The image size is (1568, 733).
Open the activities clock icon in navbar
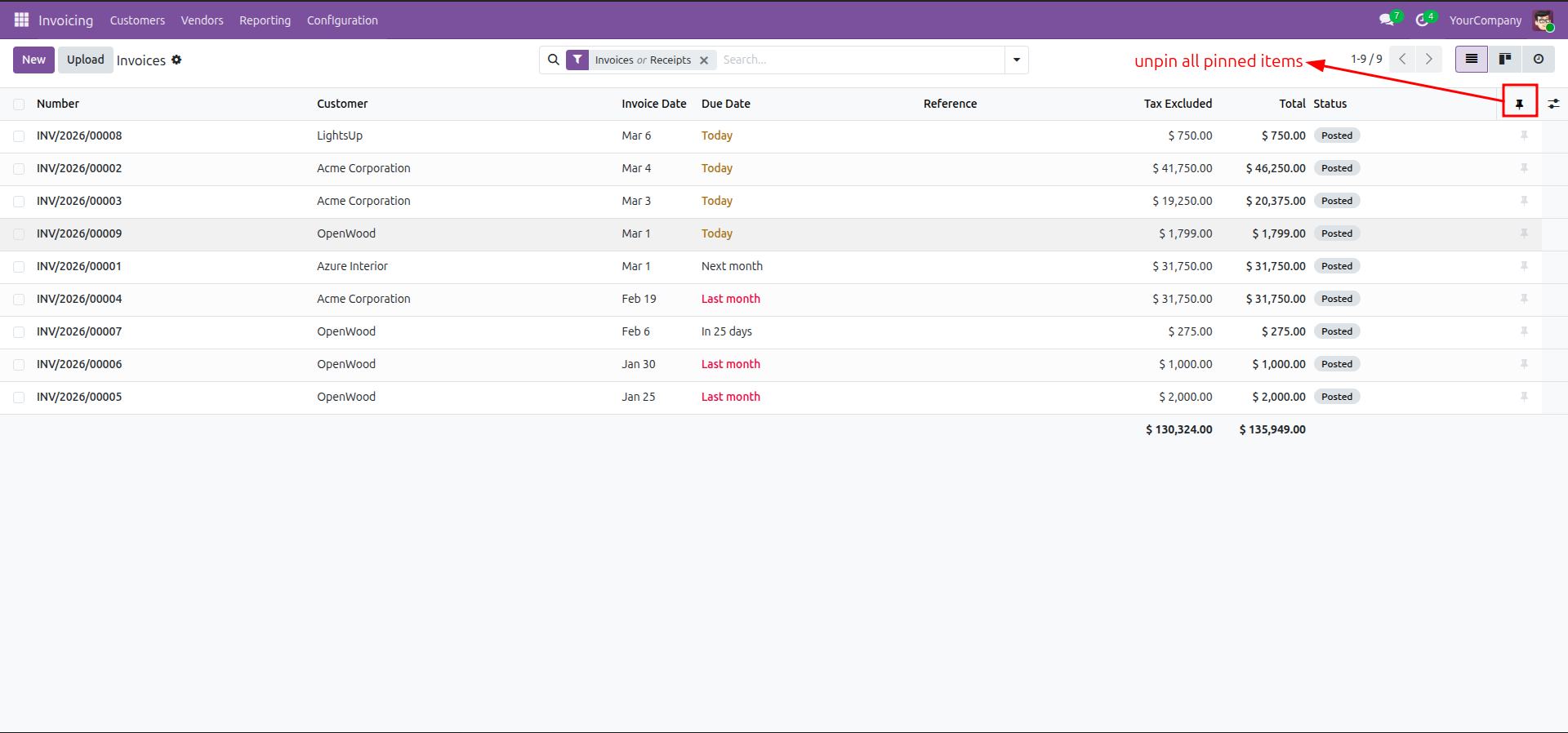1422,20
